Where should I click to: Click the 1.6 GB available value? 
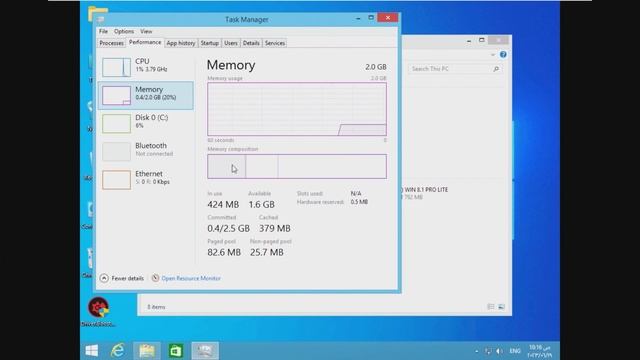point(262,204)
